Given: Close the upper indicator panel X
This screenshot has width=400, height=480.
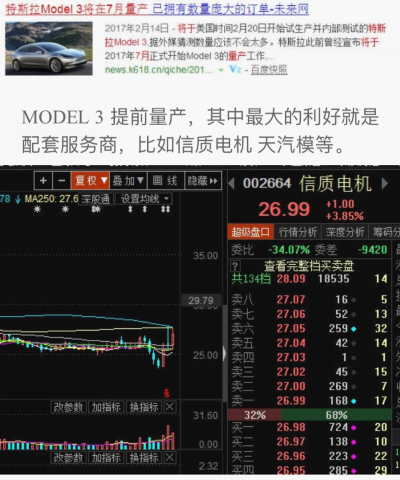Looking at the screenshot, I should pyautogui.click(x=169, y=407).
